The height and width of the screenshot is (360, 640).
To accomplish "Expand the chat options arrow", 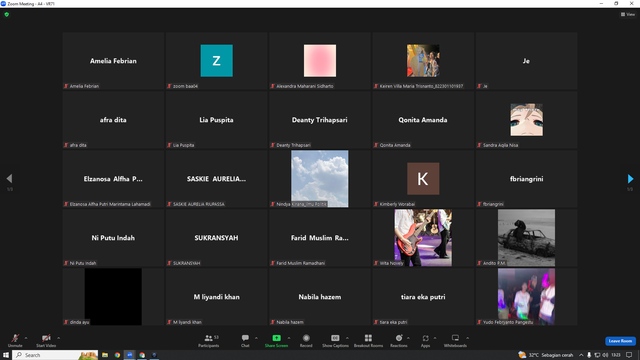I will pyautogui.click(x=256, y=338).
